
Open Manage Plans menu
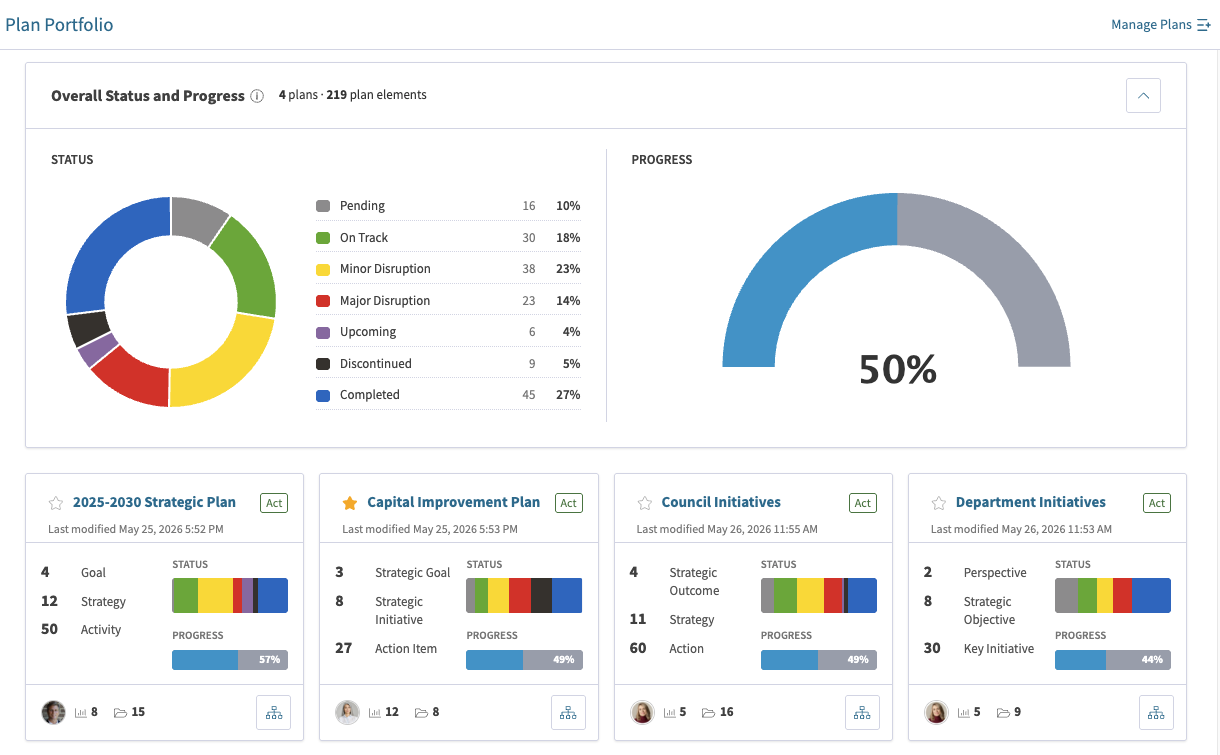click(x=1160, y=25)
